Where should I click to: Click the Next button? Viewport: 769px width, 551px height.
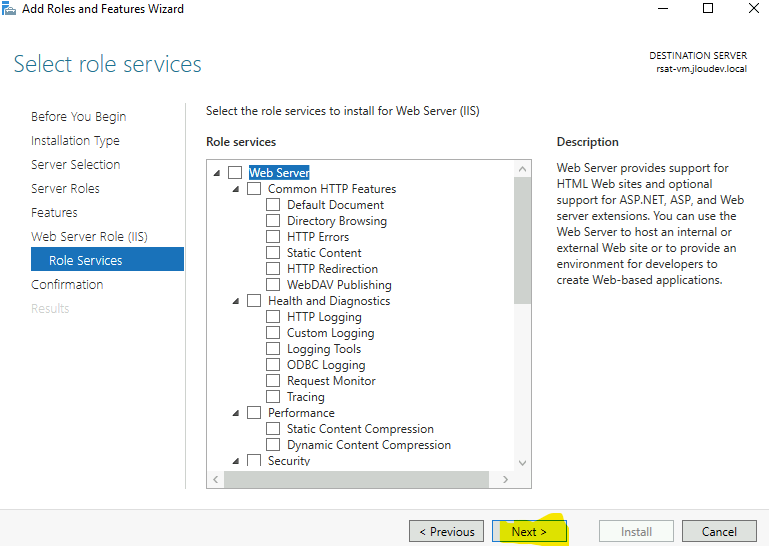point(529,531)
